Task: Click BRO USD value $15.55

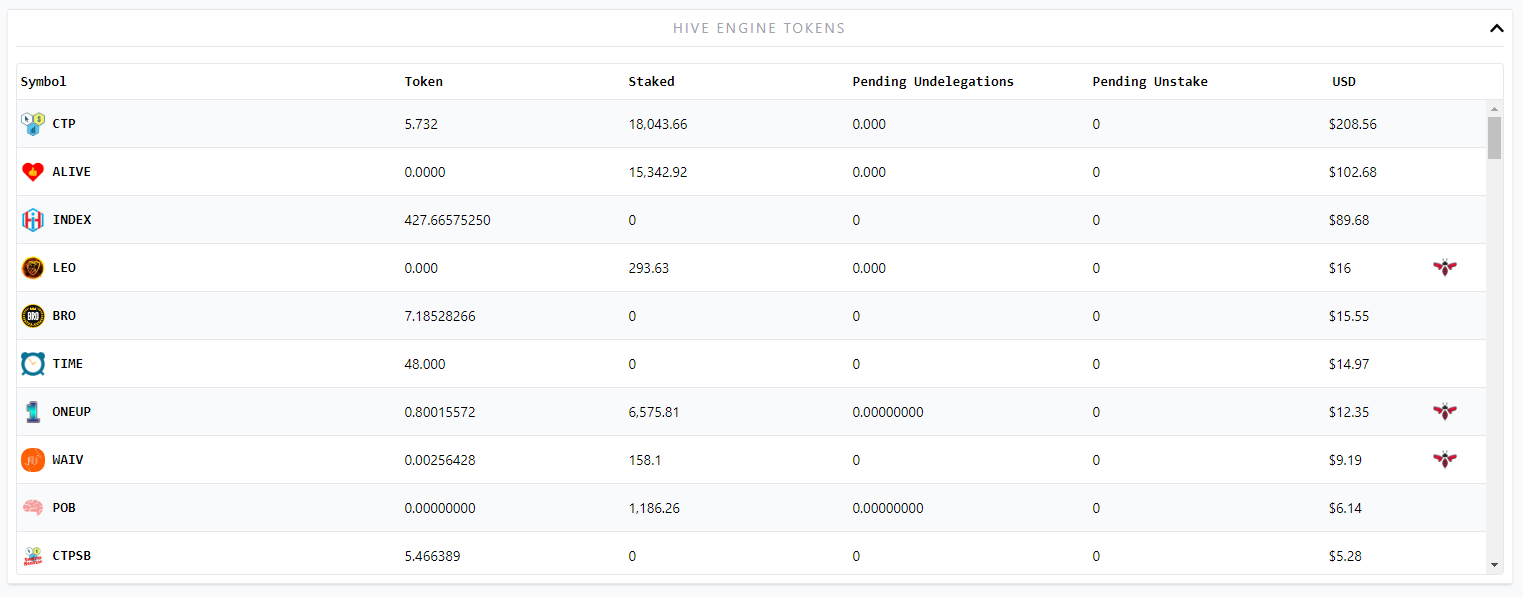Action: click(x=1349, y=316)
